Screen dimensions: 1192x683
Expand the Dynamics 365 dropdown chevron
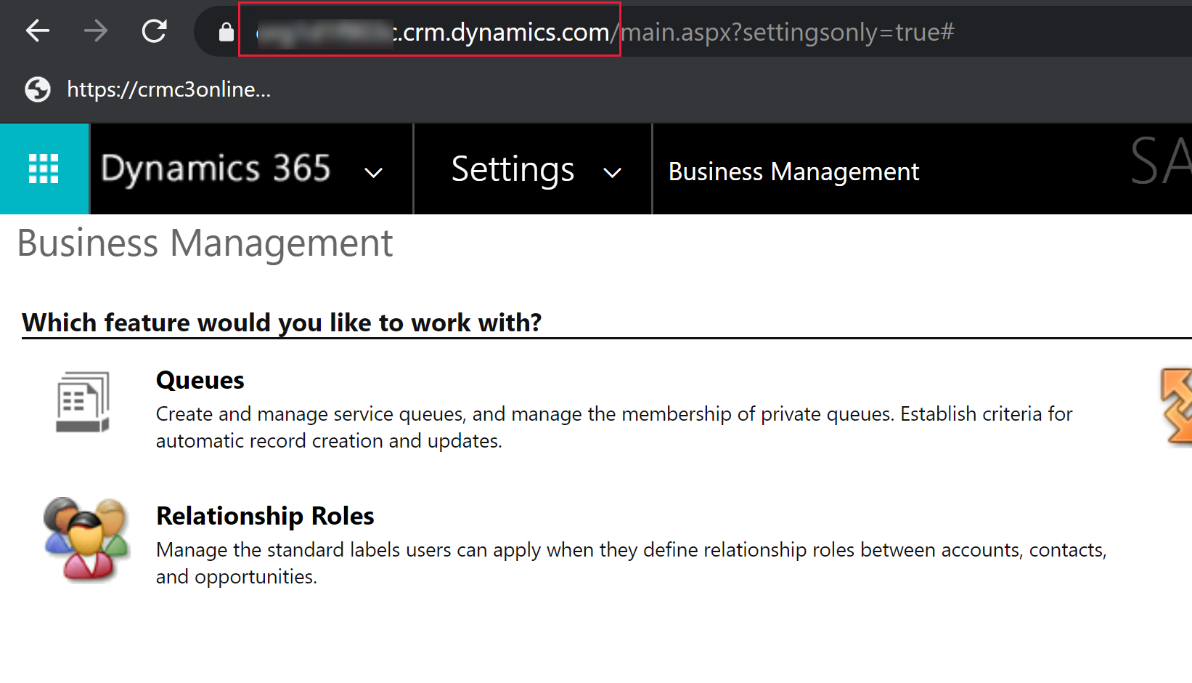click(373, 173)
